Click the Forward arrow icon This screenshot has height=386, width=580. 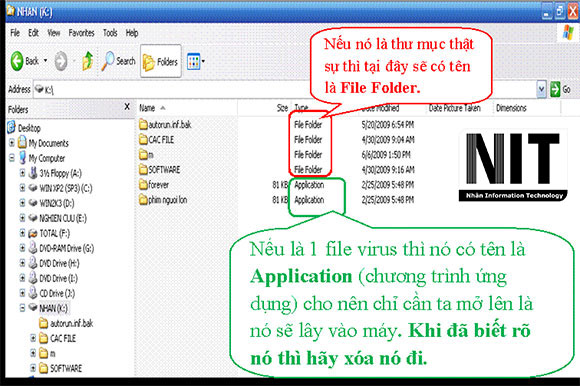(61, 61)
